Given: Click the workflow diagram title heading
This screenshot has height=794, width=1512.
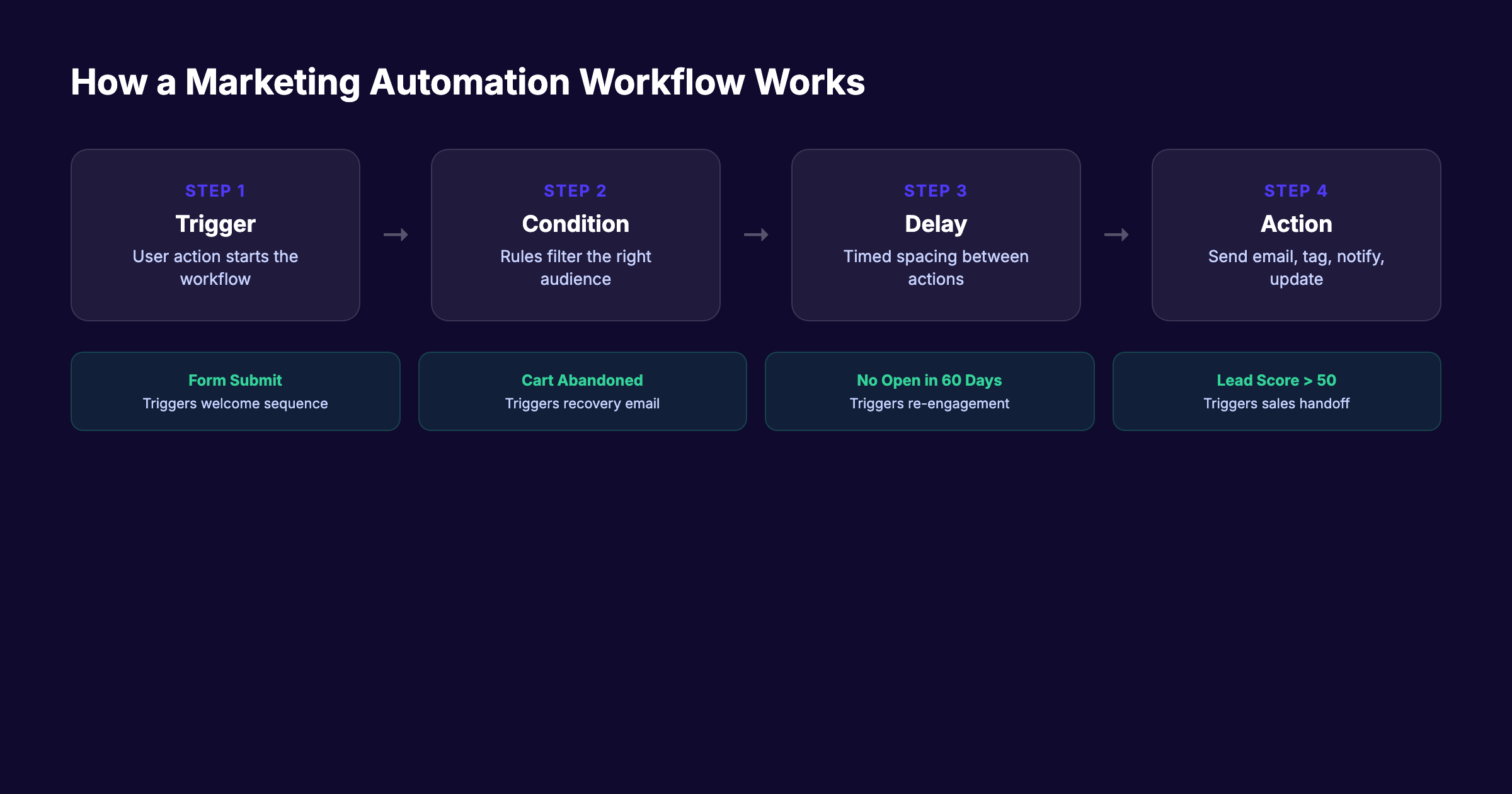Looking at the screenshot, I should point(469,81).
